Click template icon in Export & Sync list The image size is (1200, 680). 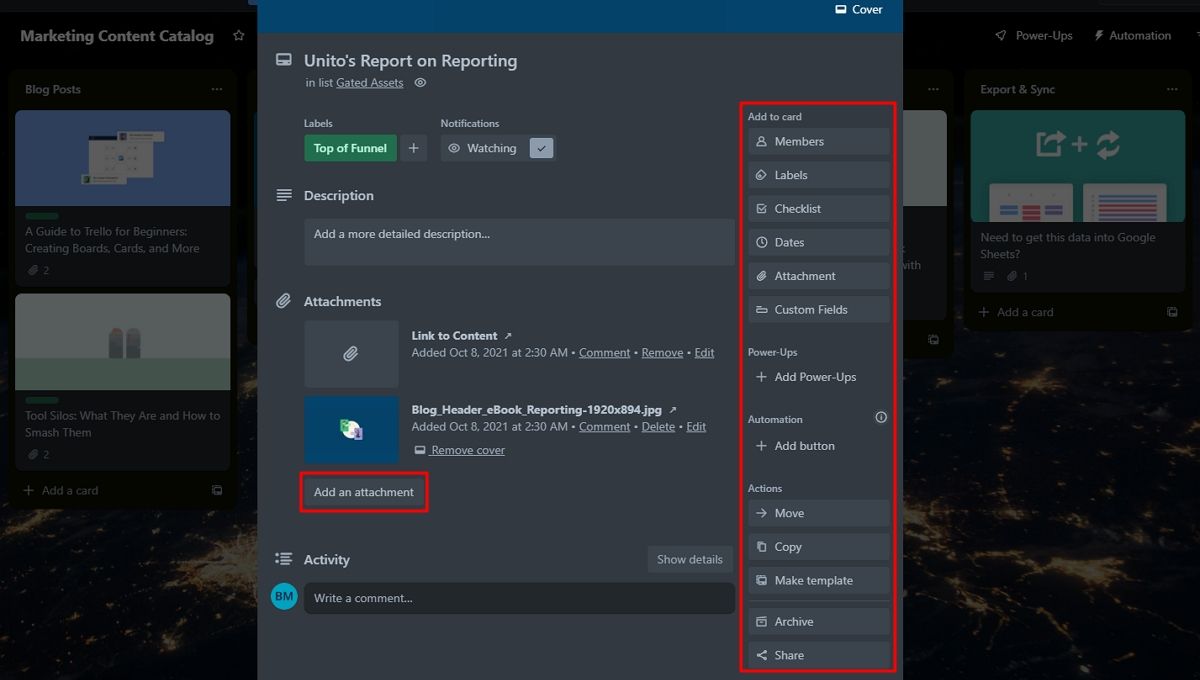click(x=1172, y=312)
